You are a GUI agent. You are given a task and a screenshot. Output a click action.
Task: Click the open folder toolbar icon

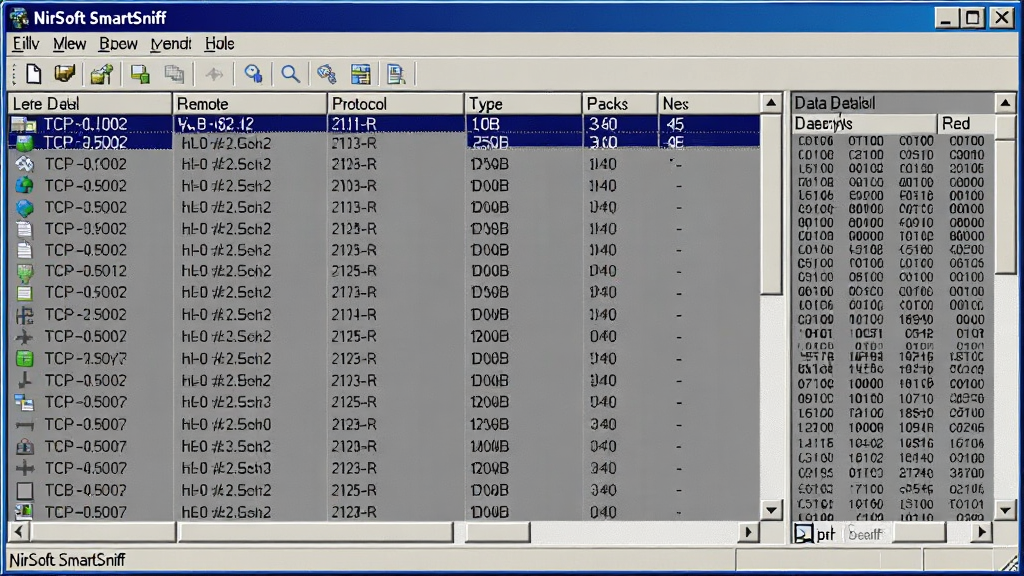pos(65,74)
